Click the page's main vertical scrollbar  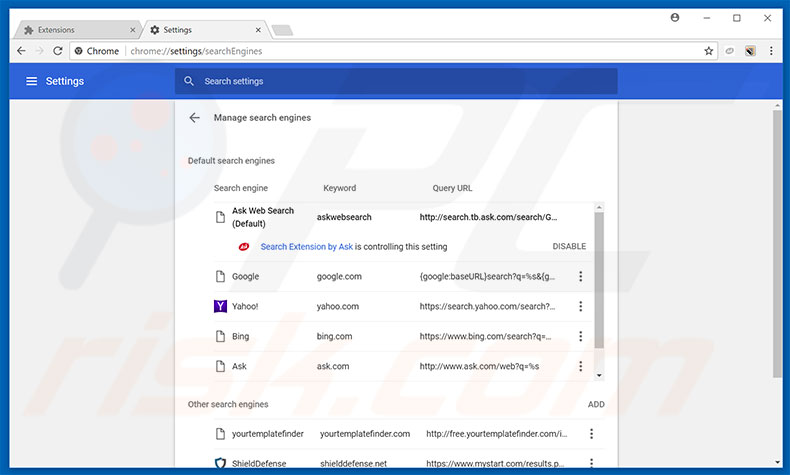tap(777, 243)
